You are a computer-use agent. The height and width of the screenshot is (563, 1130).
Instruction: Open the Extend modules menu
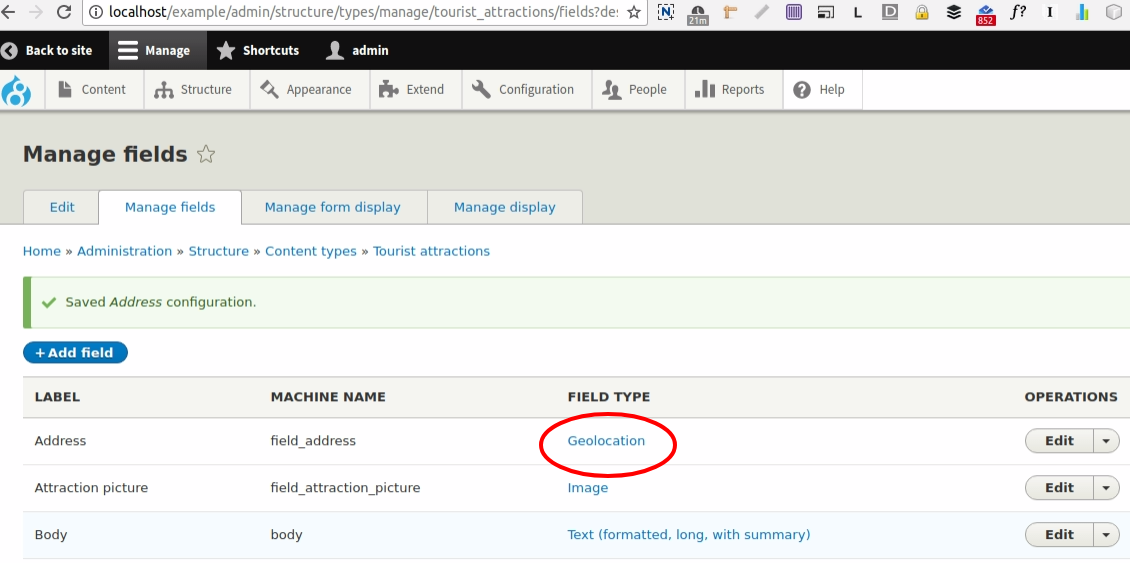point(412,90)
